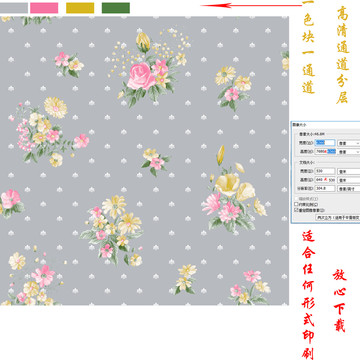Toggle the Constrain Proportions checkbox
The width and height of the screenshot is (360, 360).
(296, 204)
